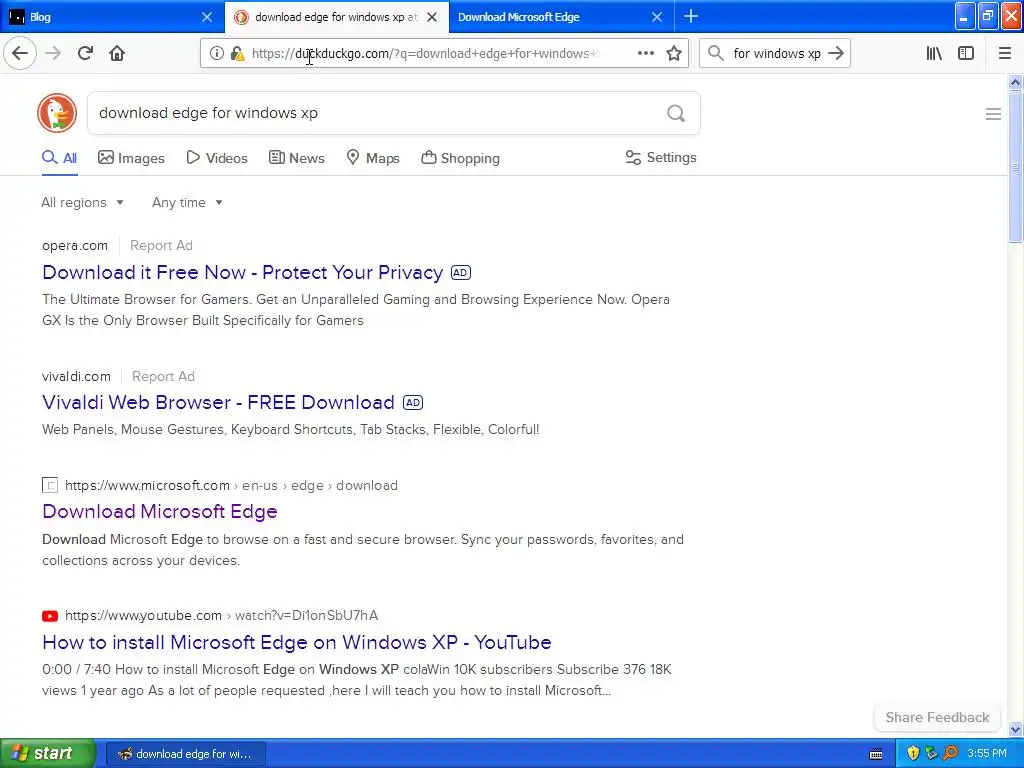Click the Share Feedback button
This screenshot has height=768, width=1024.
coord(937,717)
